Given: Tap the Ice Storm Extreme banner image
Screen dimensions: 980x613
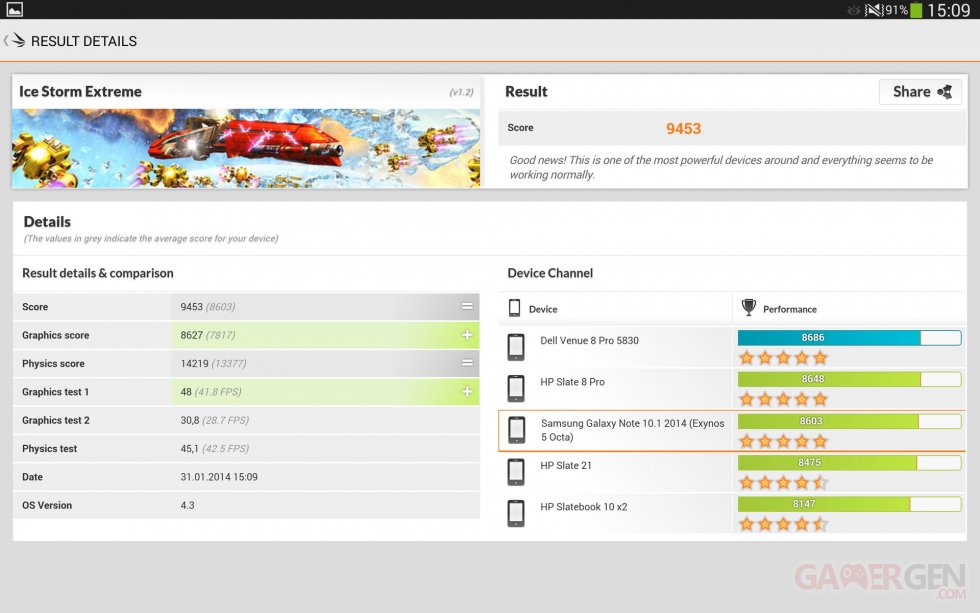Looking at the screenshot, I should pyautogui.click(x=245, y=147).
